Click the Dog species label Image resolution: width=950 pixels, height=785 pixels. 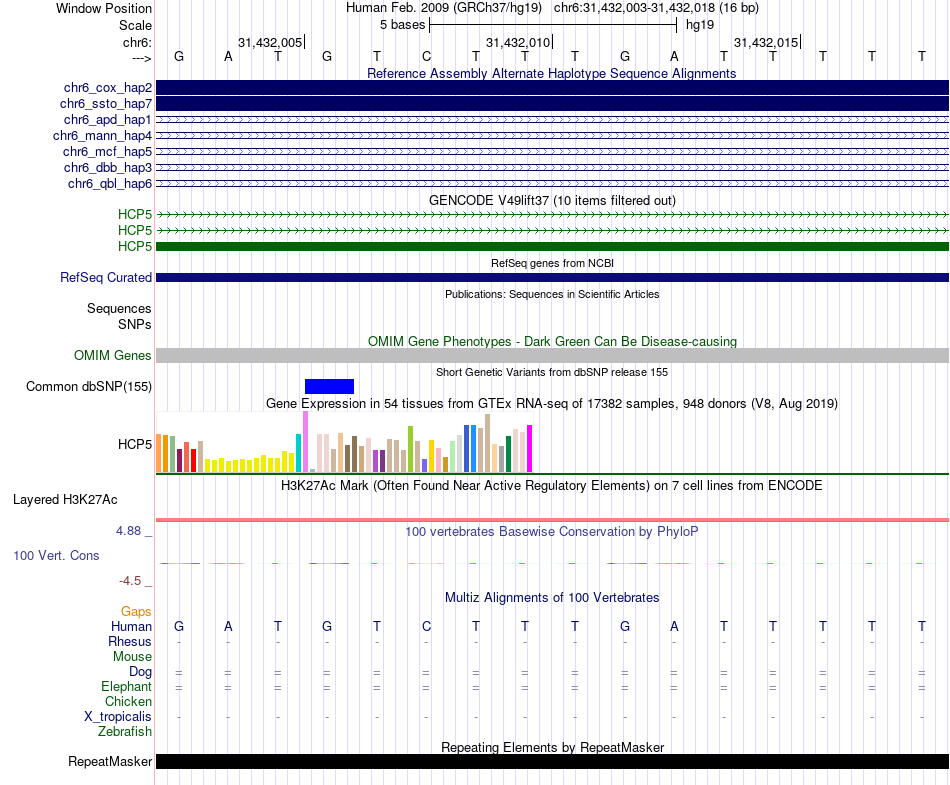(x=141, y=671)
